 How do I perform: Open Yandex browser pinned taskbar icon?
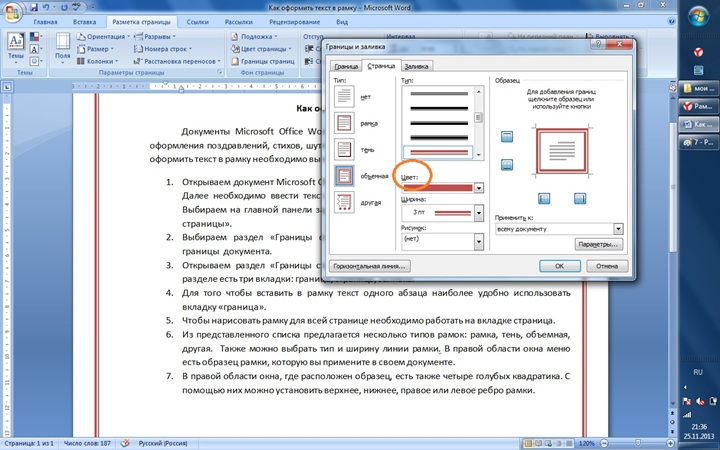coord(698,52)
